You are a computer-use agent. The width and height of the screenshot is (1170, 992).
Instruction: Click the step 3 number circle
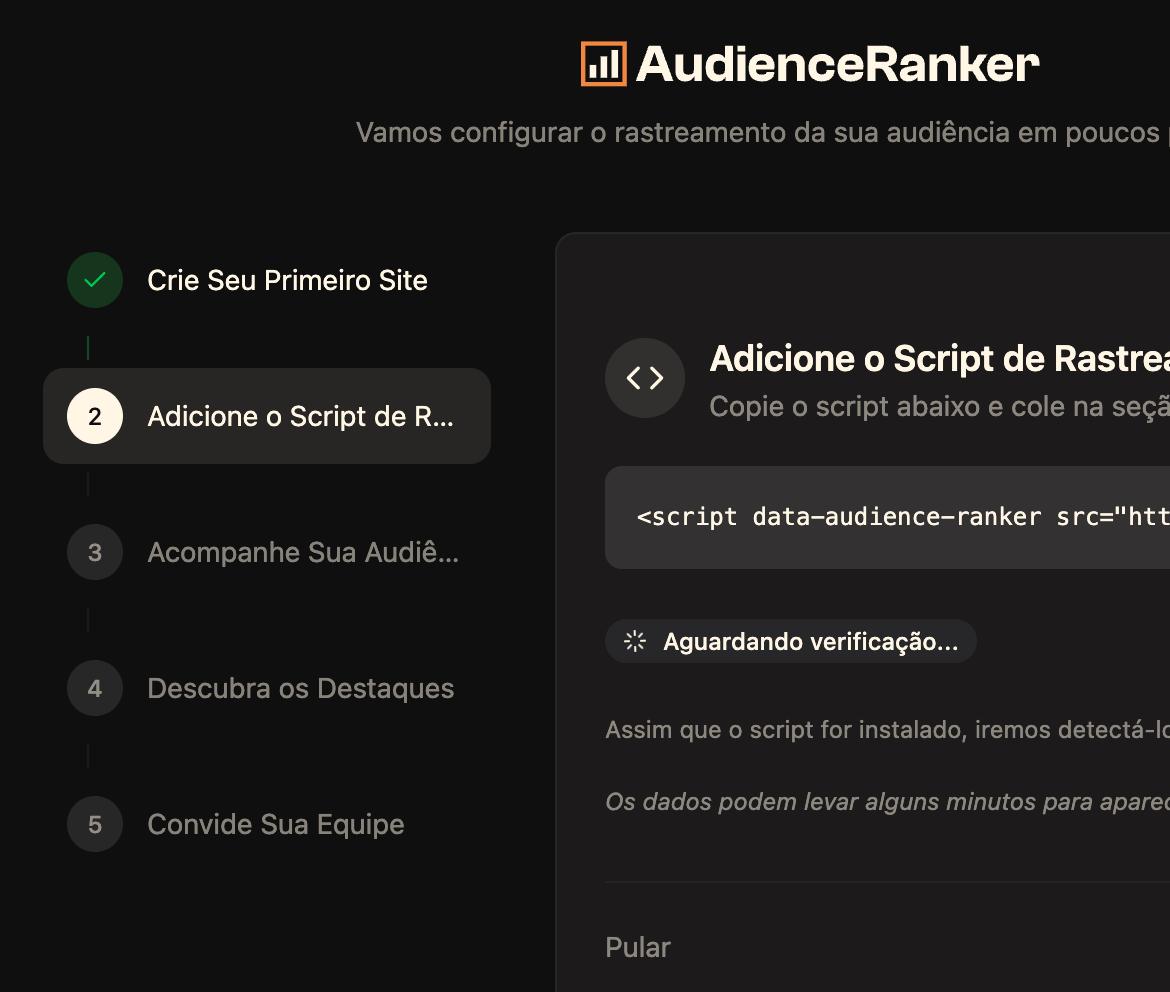(95, 552)
